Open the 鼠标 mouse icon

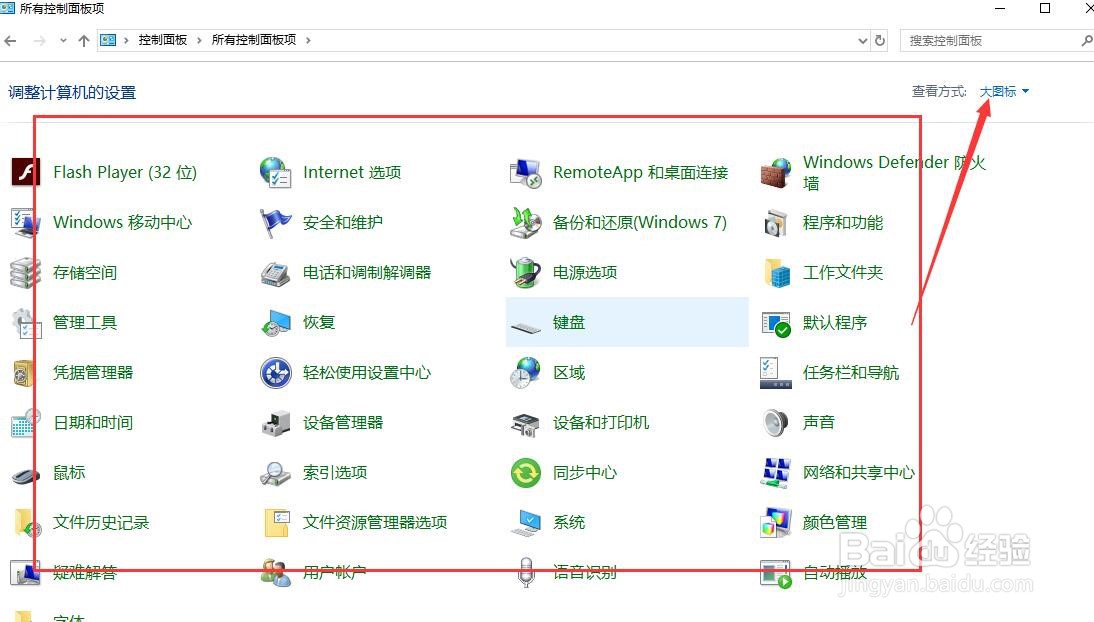click(x=26, y=475)
